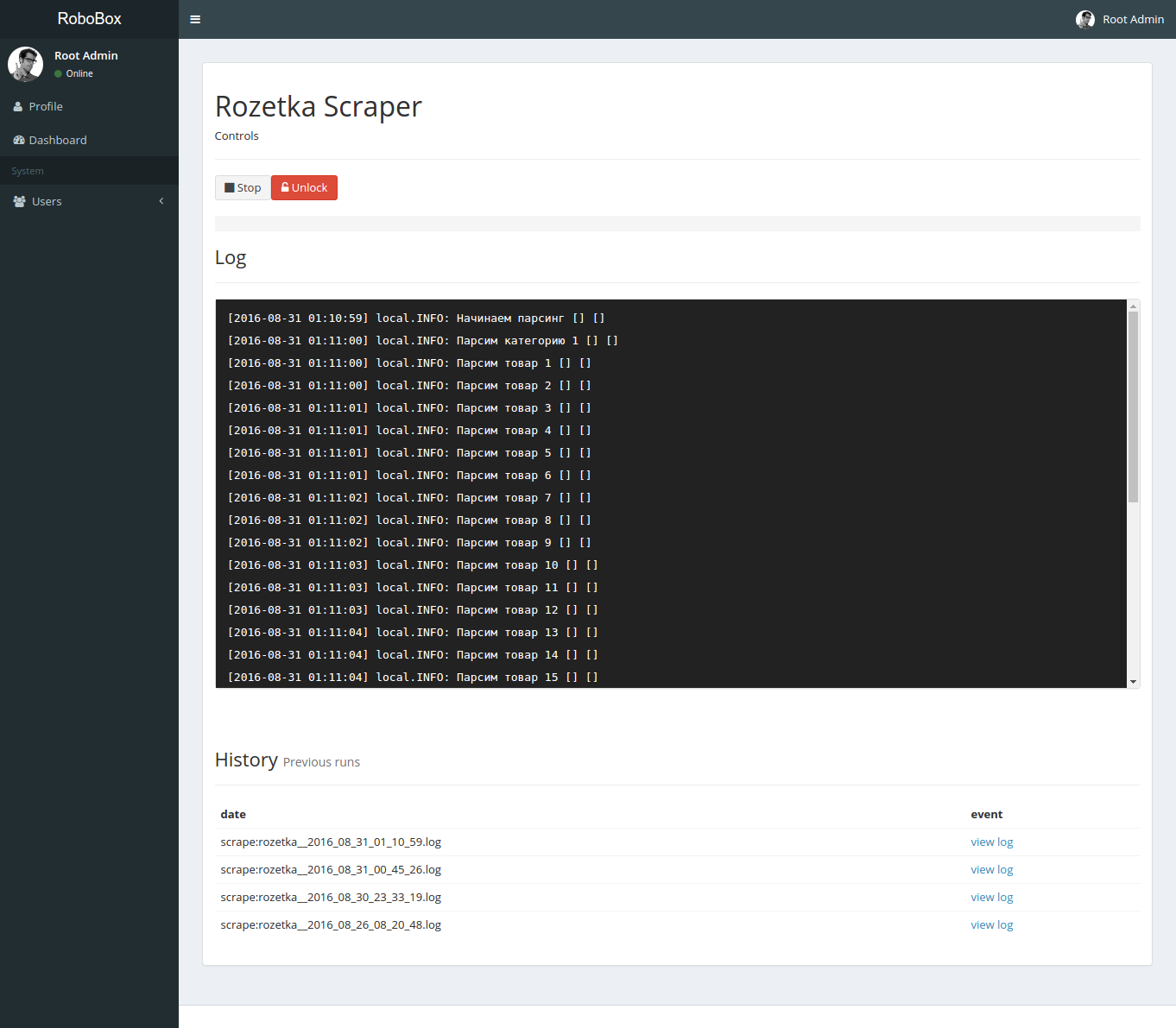Open the Dashboard sidebar menu item
Screen dimensions: 1176x1028
(89, 140)
